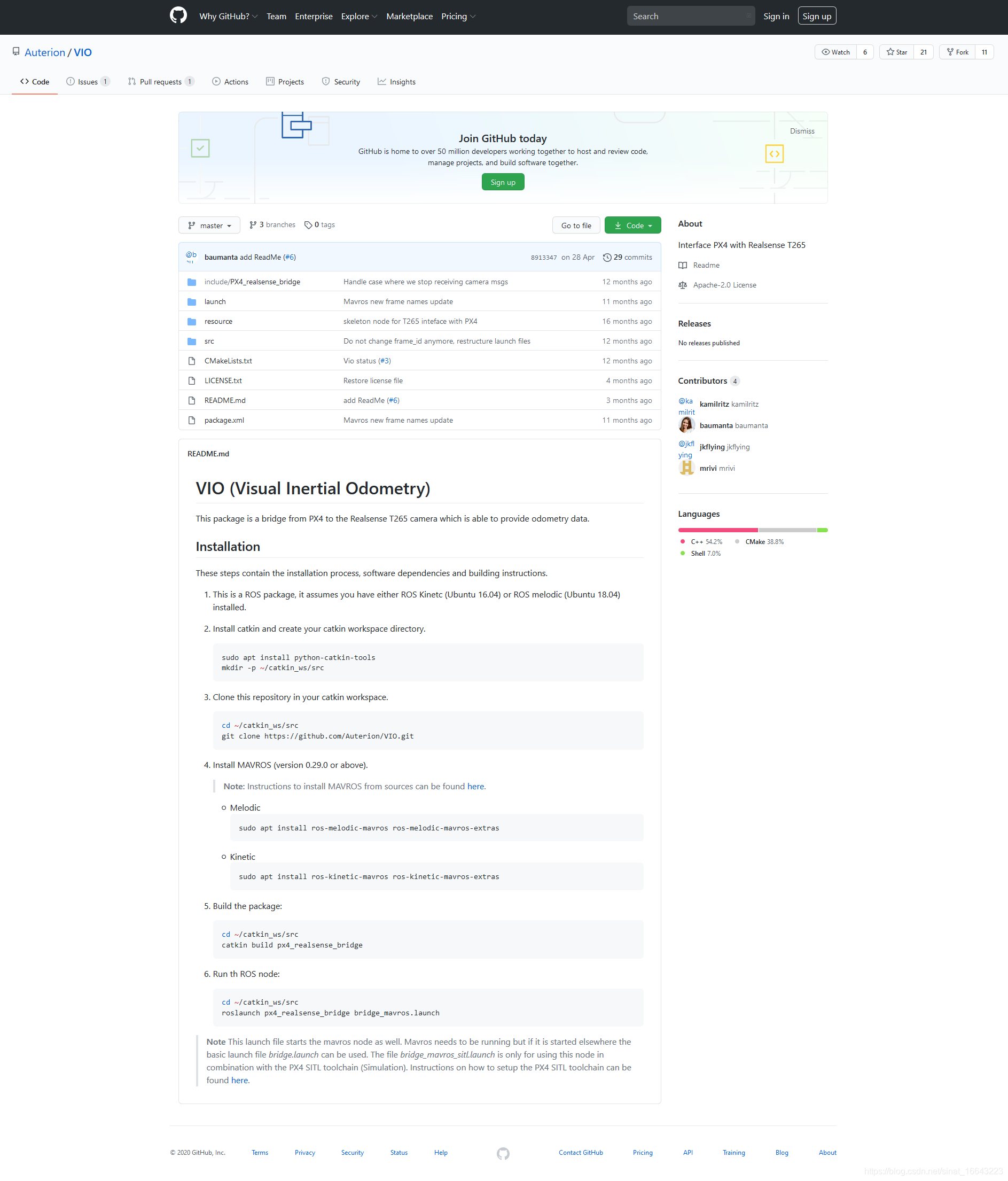Screen dimensions: 1008x1181
Task: Open the CMakeLists.txt file
Action: click(x=228, y=361)
